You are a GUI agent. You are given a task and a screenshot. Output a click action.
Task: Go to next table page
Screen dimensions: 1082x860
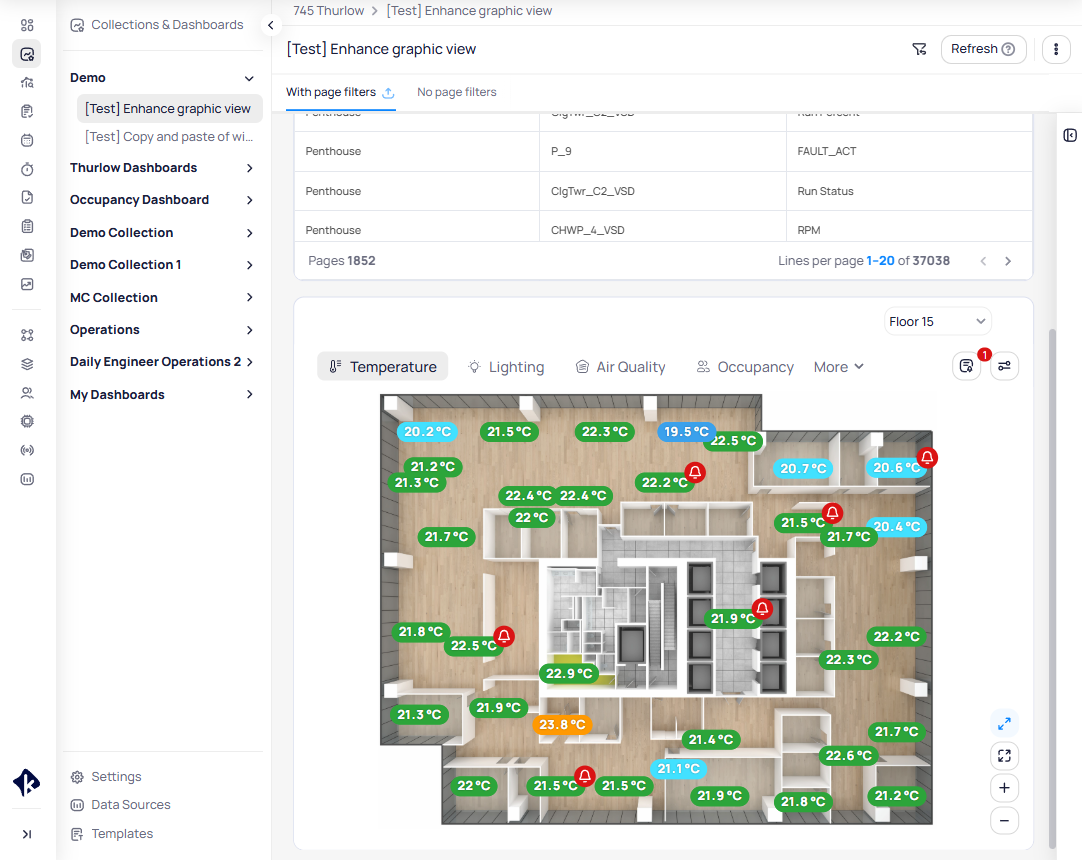[1008, 261]
